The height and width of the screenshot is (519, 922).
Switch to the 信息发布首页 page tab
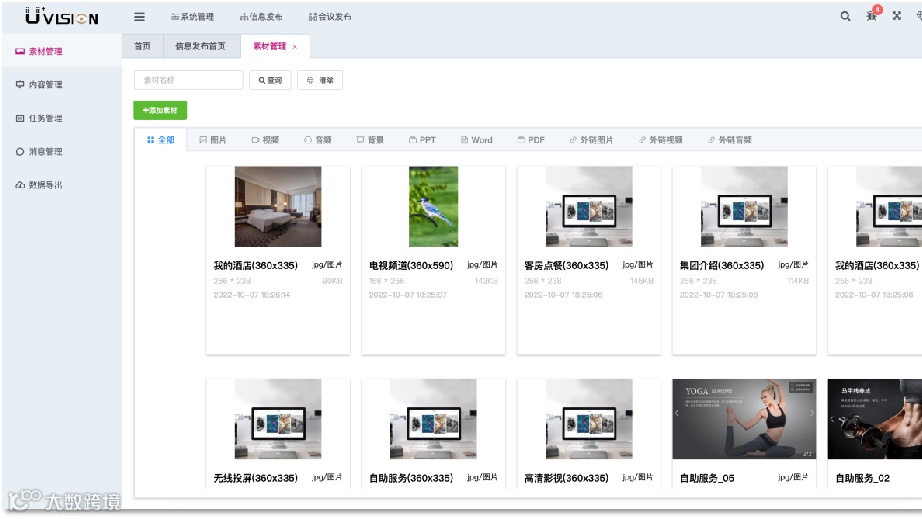200,46
